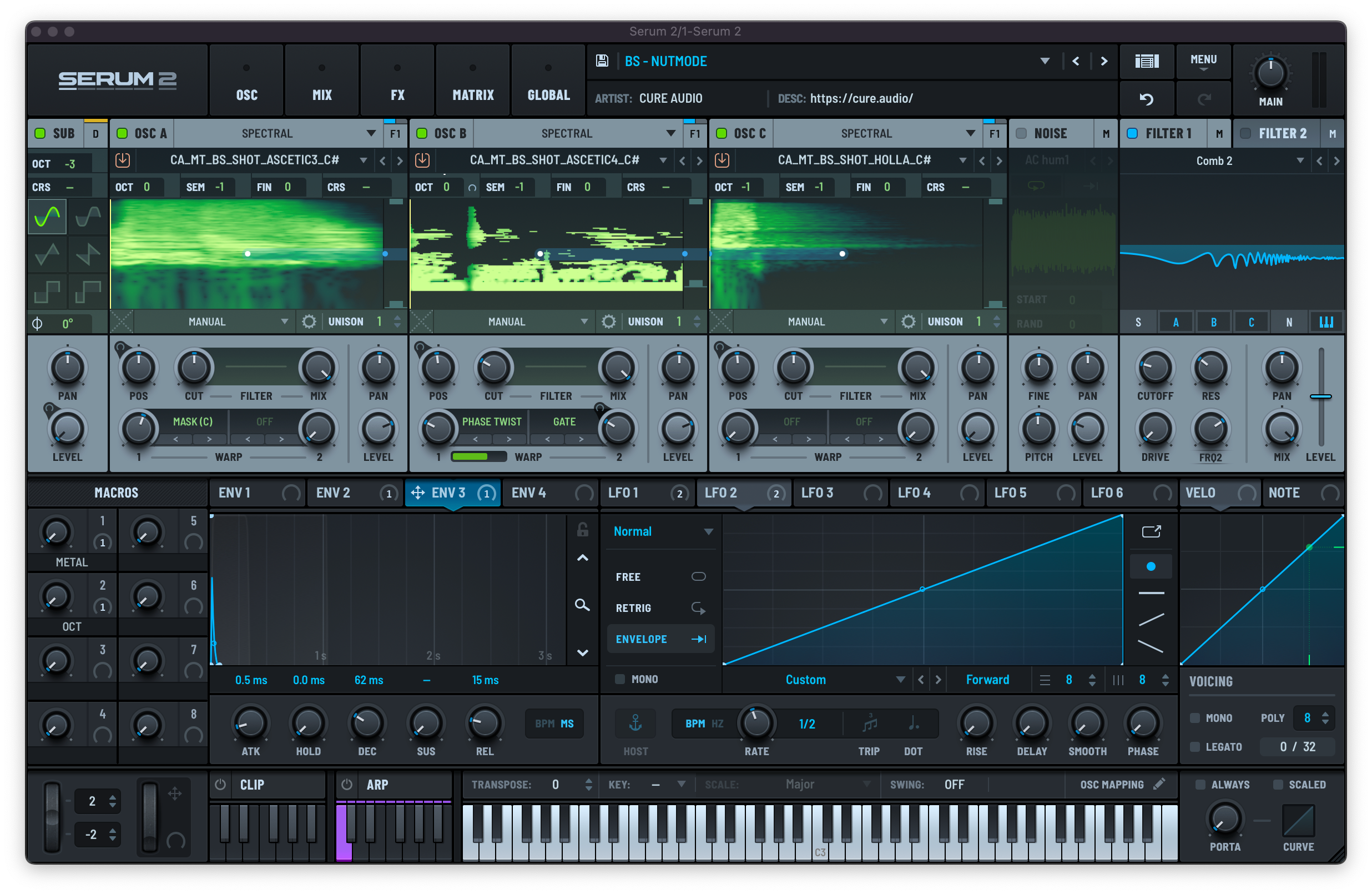Select the sine wave sub oscillator shape
Image resolution: width=1372 pixels, height=894 pixels.
47,217
